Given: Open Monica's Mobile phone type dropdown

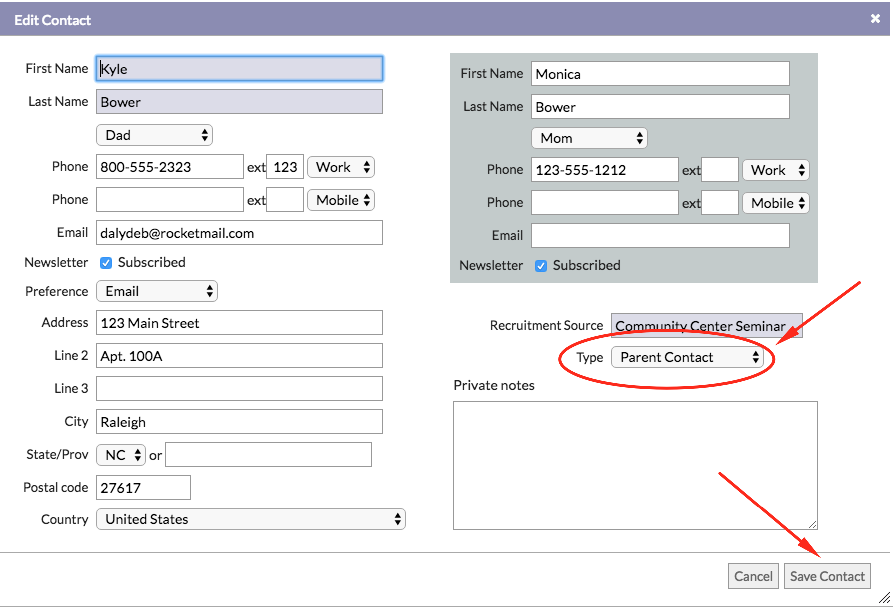Looking at the screenshot, I should tap(776, 203).
